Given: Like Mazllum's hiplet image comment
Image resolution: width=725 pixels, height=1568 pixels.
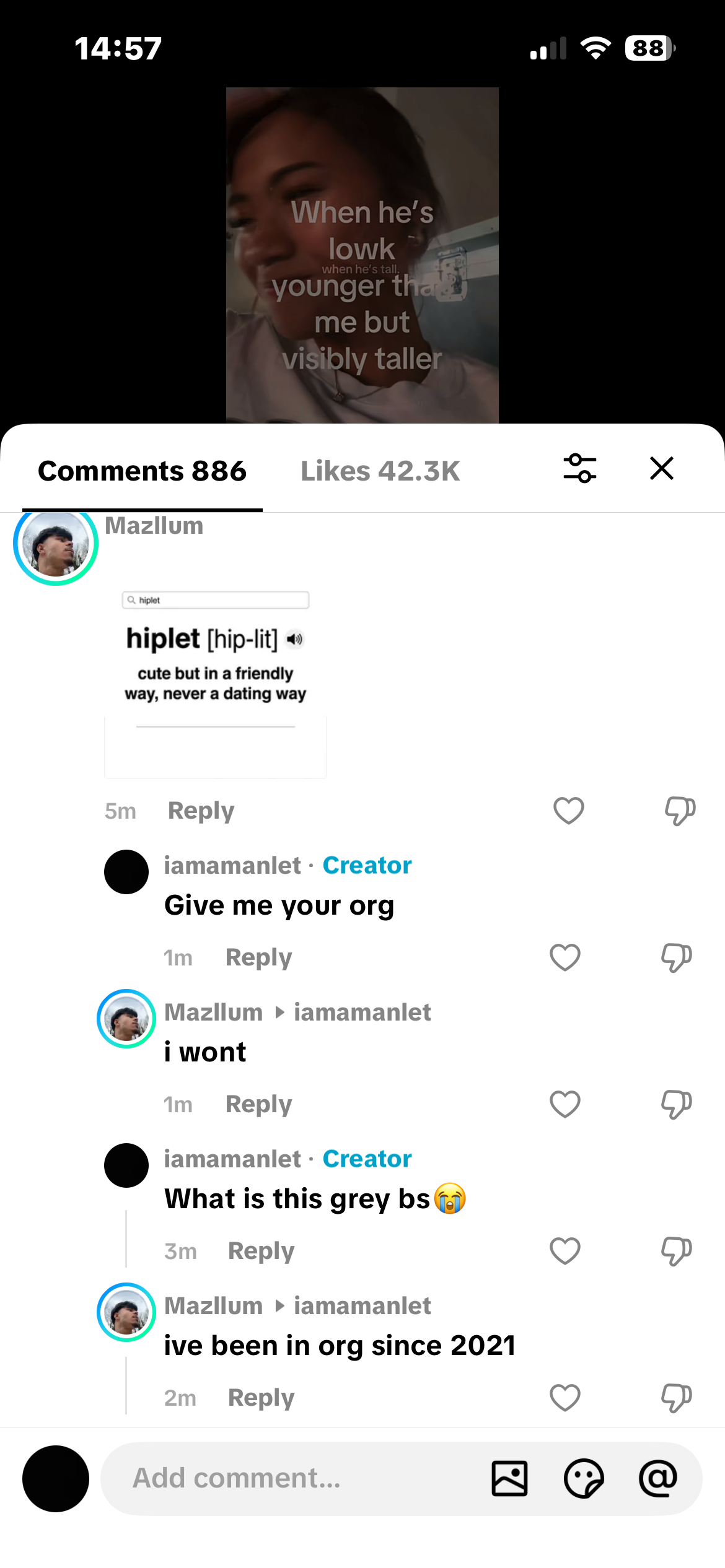Looking at the screenshot, I should [x=569, y=811].
